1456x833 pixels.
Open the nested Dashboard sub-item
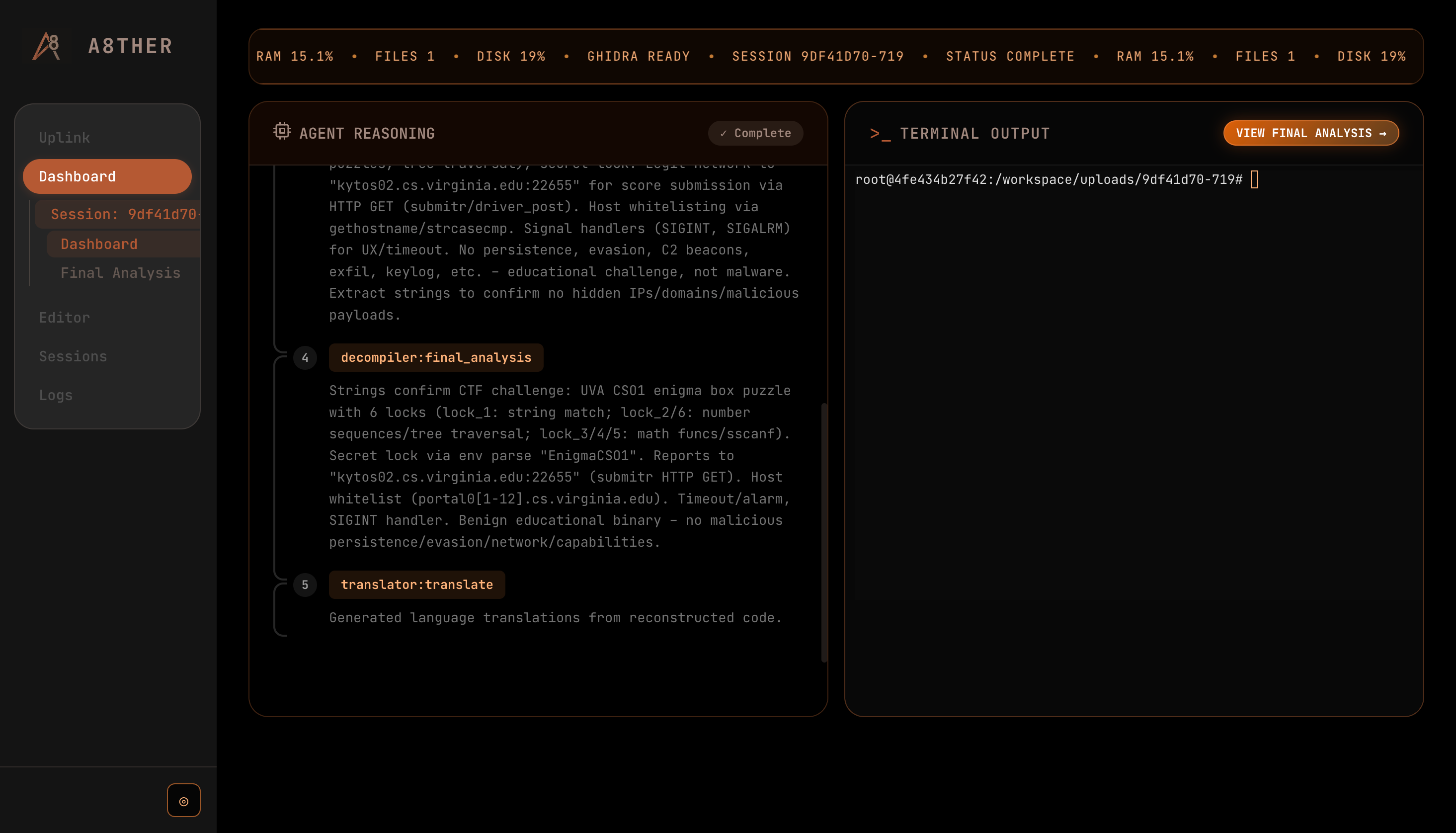pos(99,245)
